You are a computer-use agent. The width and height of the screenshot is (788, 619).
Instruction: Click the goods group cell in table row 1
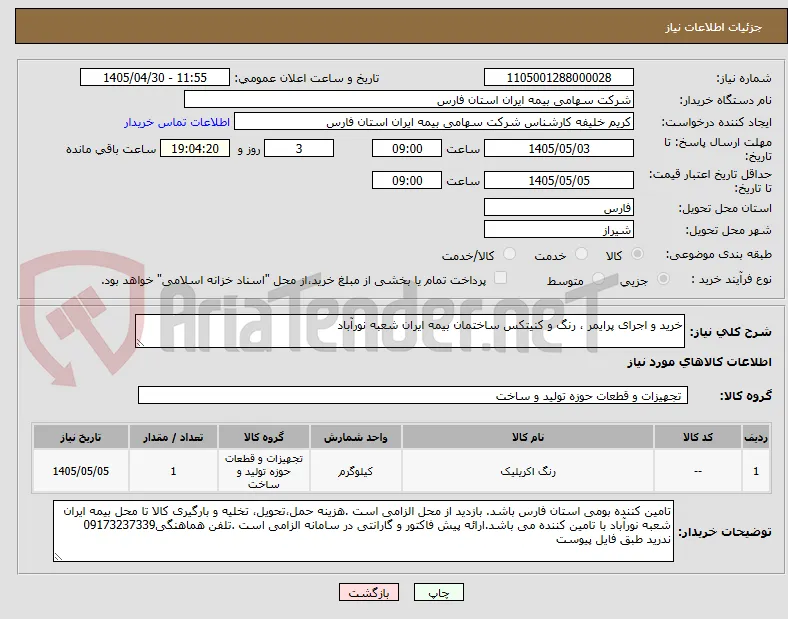coord(264,471)
